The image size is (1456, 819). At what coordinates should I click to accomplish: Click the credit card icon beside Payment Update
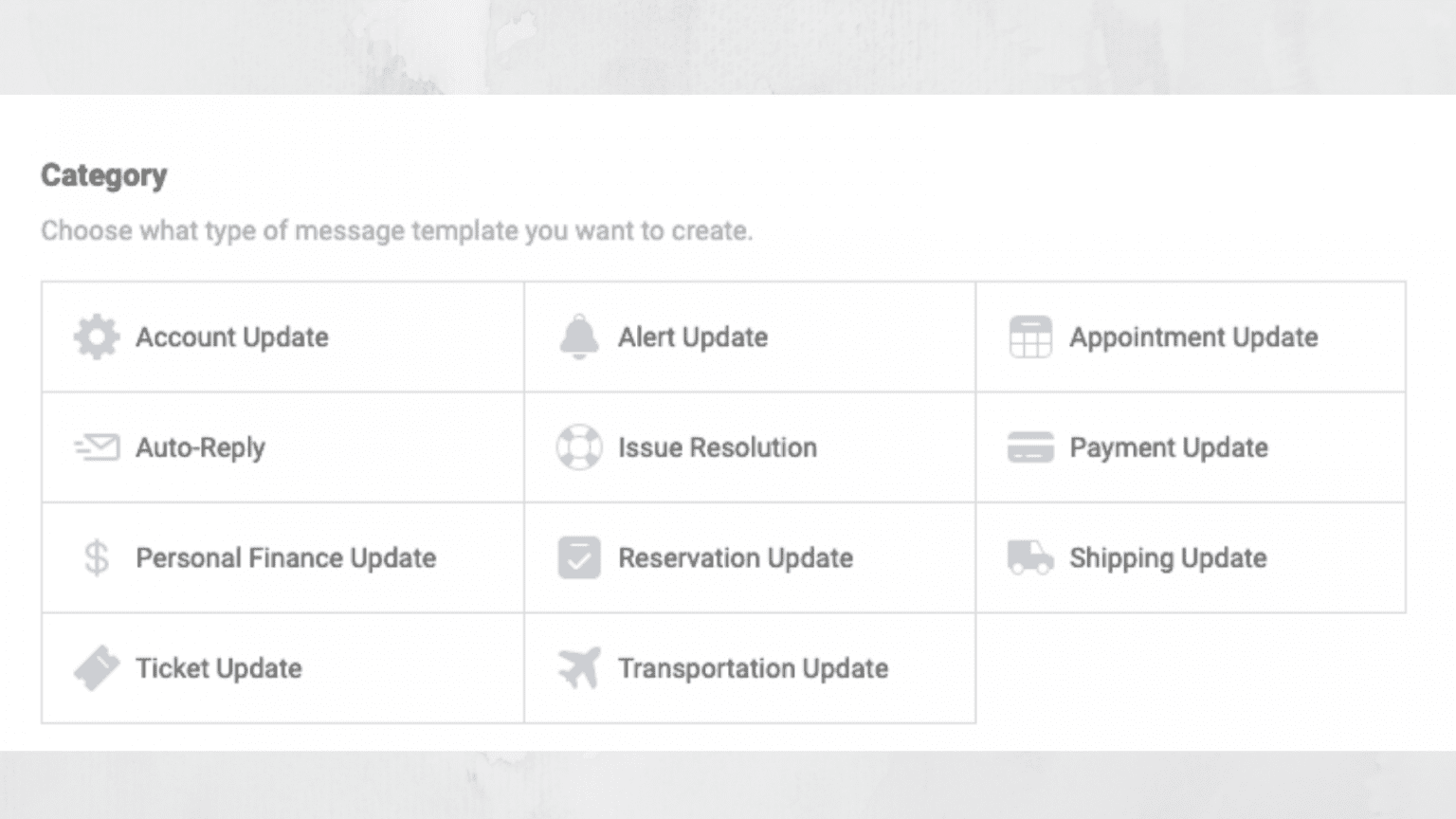click(x=1032, y=446)
